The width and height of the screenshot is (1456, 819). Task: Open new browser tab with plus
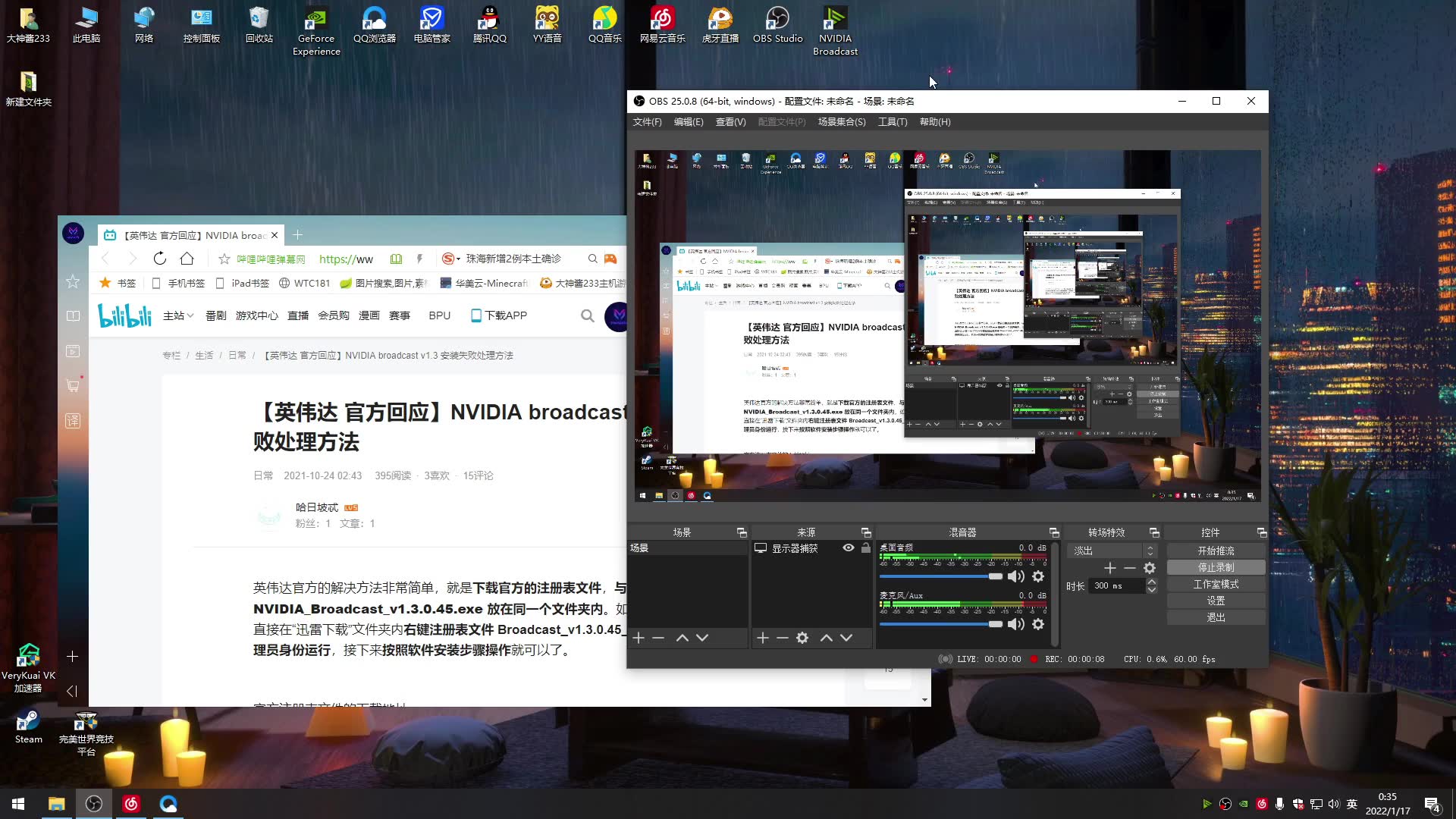point(297,235)
